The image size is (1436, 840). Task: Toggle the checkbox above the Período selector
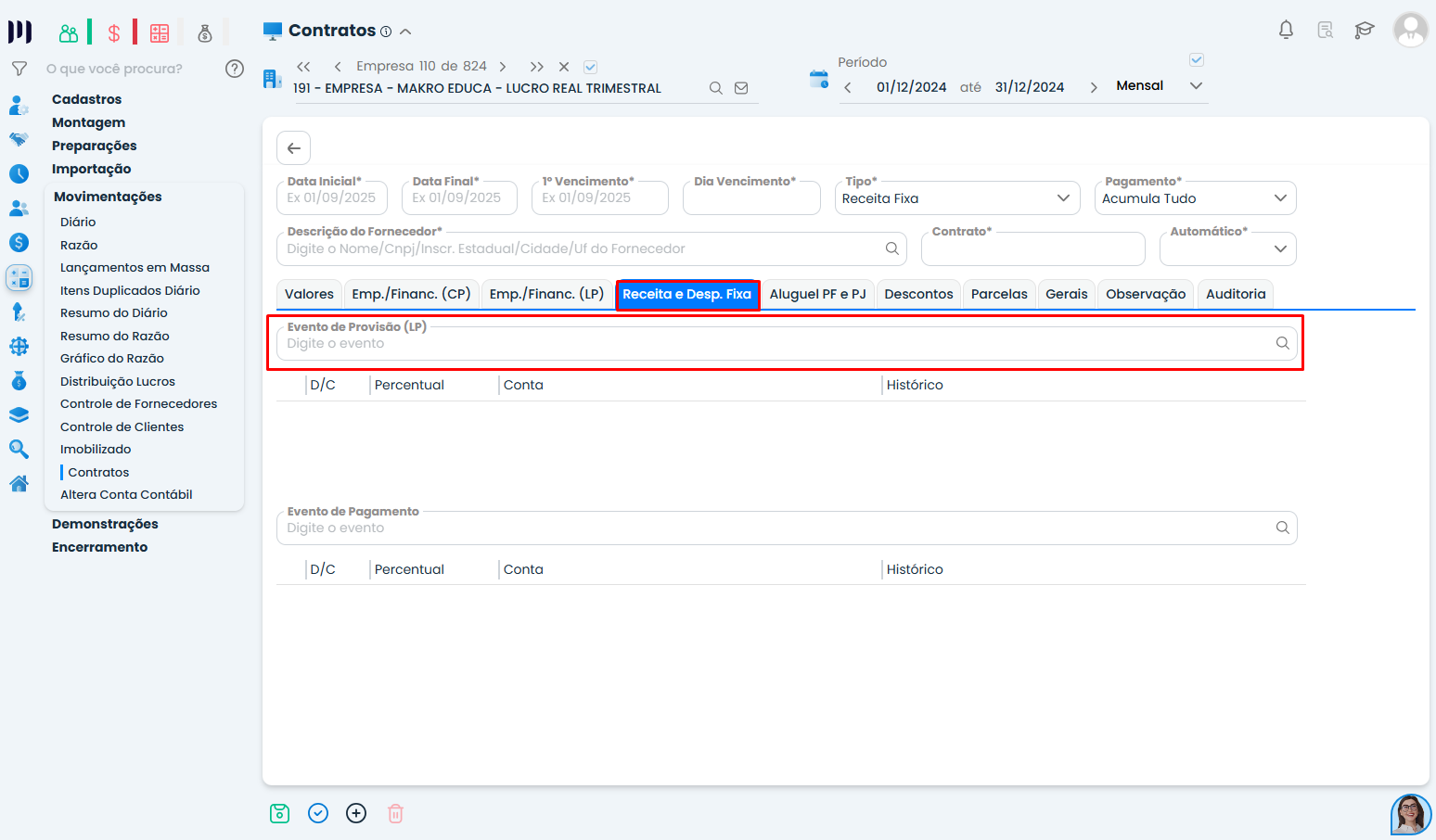click(x=1197, y=60)
